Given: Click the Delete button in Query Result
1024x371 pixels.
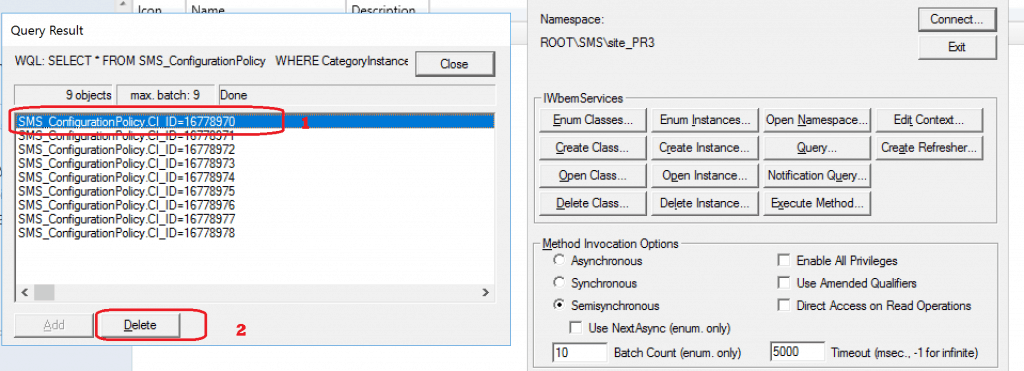Looking at the screenshot, I should pyautogui.click(x=139, y=325).
